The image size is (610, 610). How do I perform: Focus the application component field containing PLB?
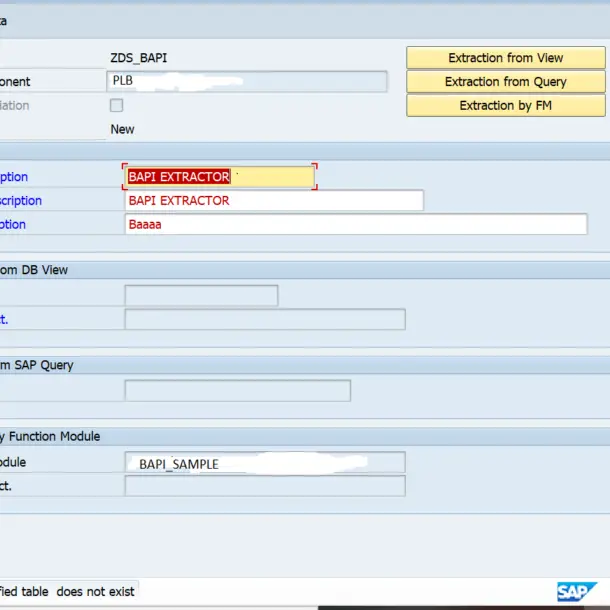[247, 81]
